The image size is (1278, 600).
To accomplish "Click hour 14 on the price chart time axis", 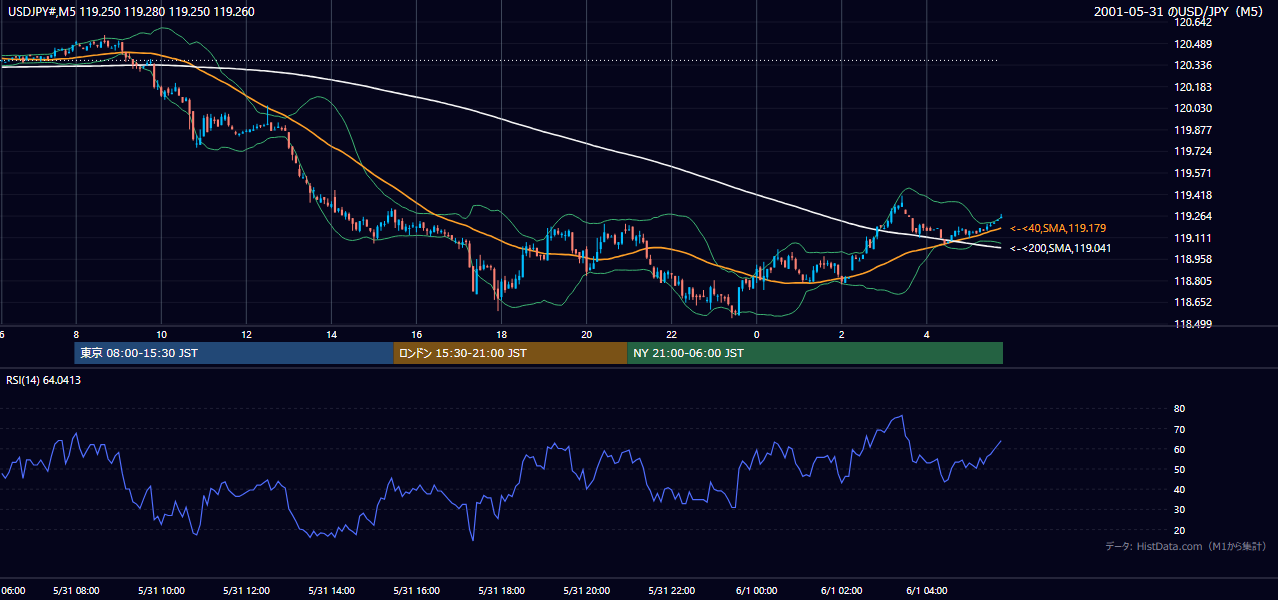I will click(331, 334).
